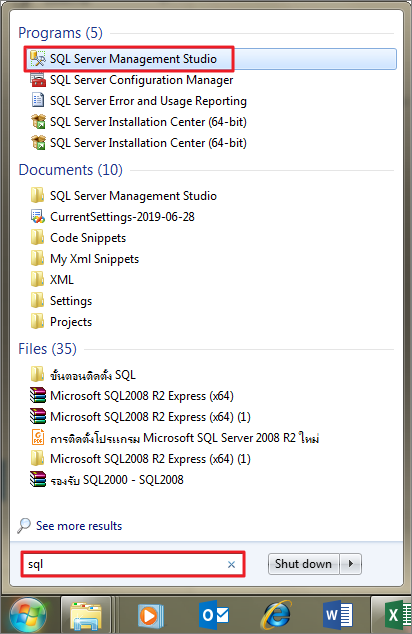Image resolution: width=412 pixels, height=634 pixels.
Task: Click the Windows Start orb
Action: click(x=28, y=615)
